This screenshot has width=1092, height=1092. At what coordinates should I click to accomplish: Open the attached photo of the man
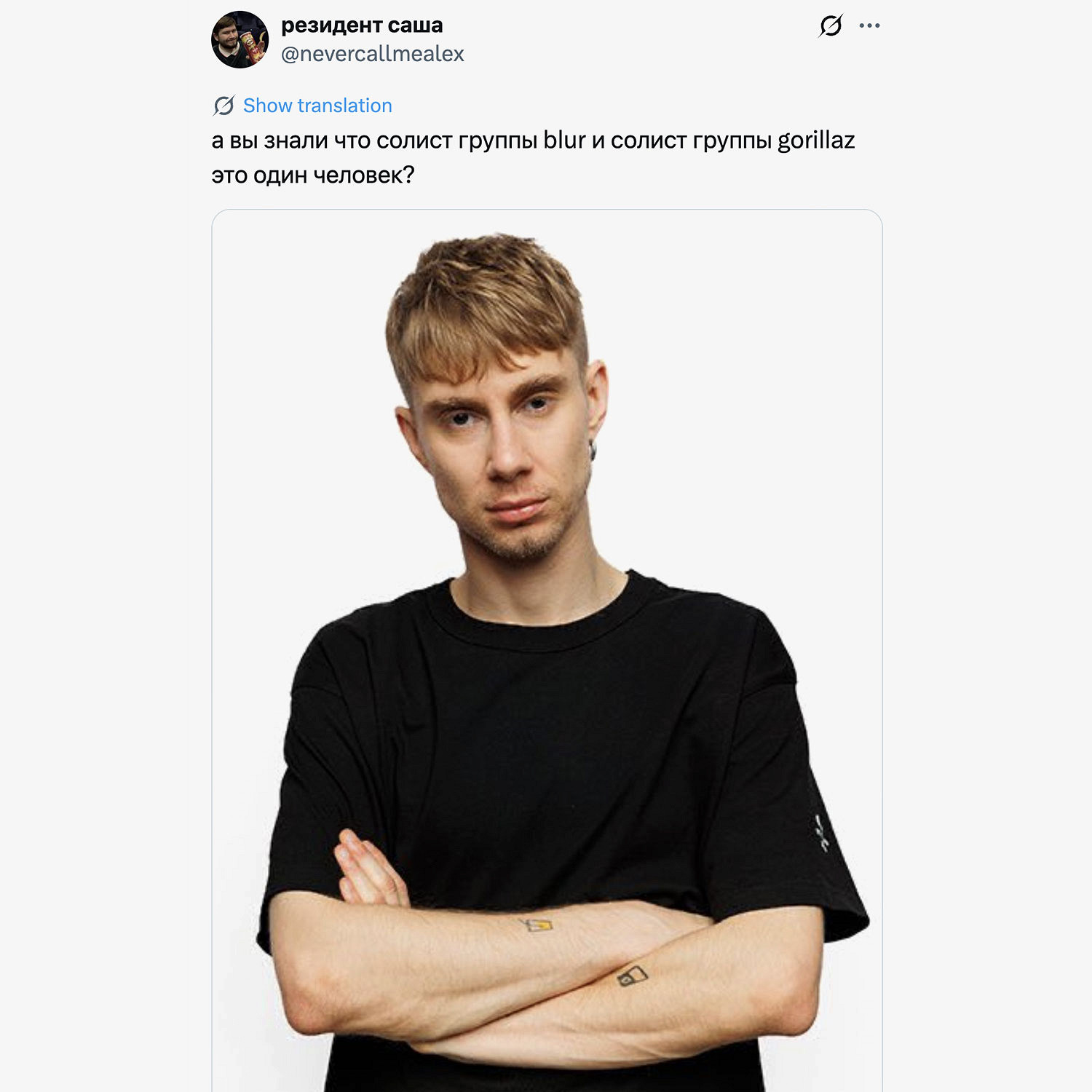pyautogui.click(x=547, y=650)
